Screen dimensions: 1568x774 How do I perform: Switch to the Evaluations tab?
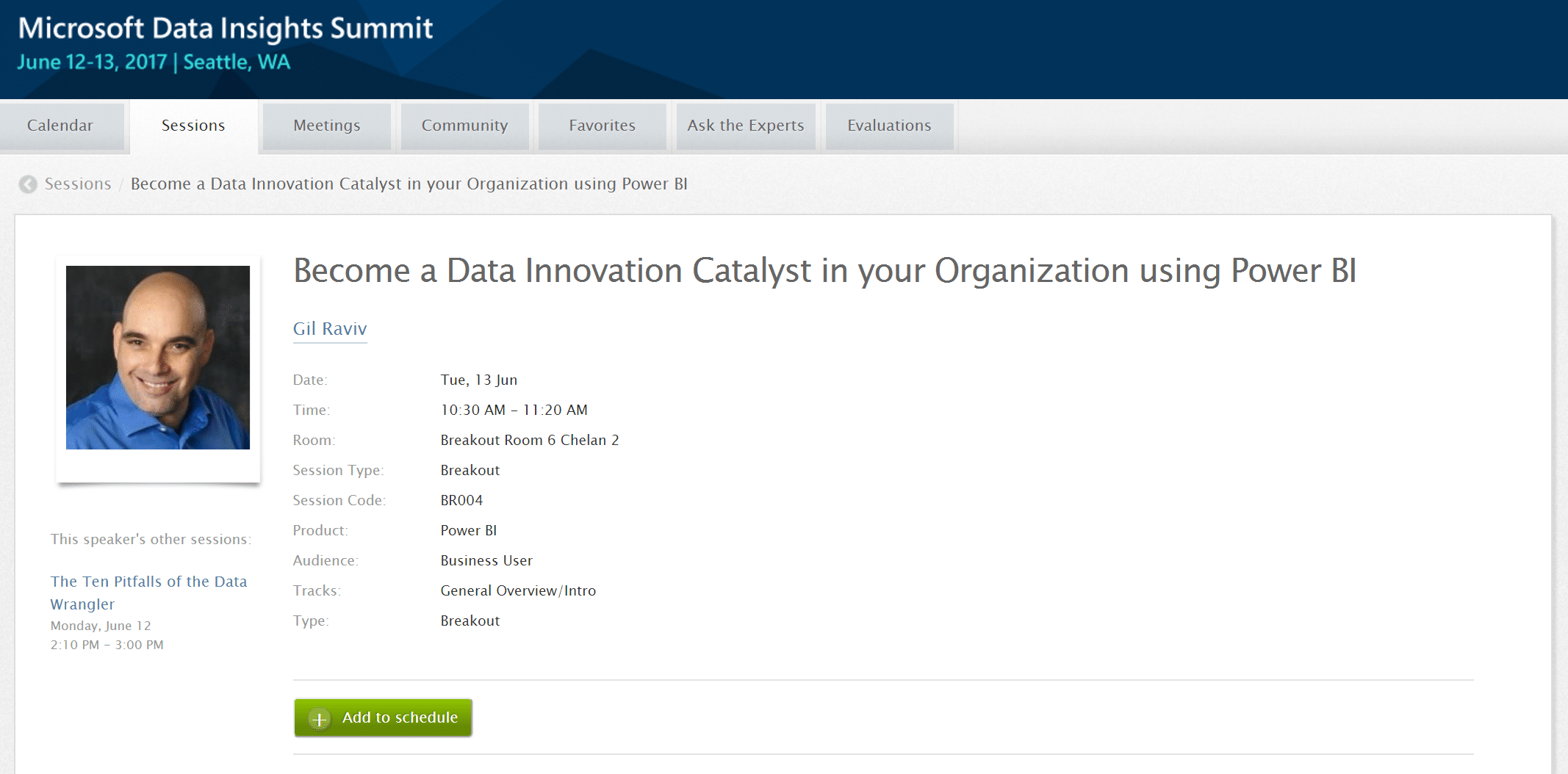[x=889, y=126]
